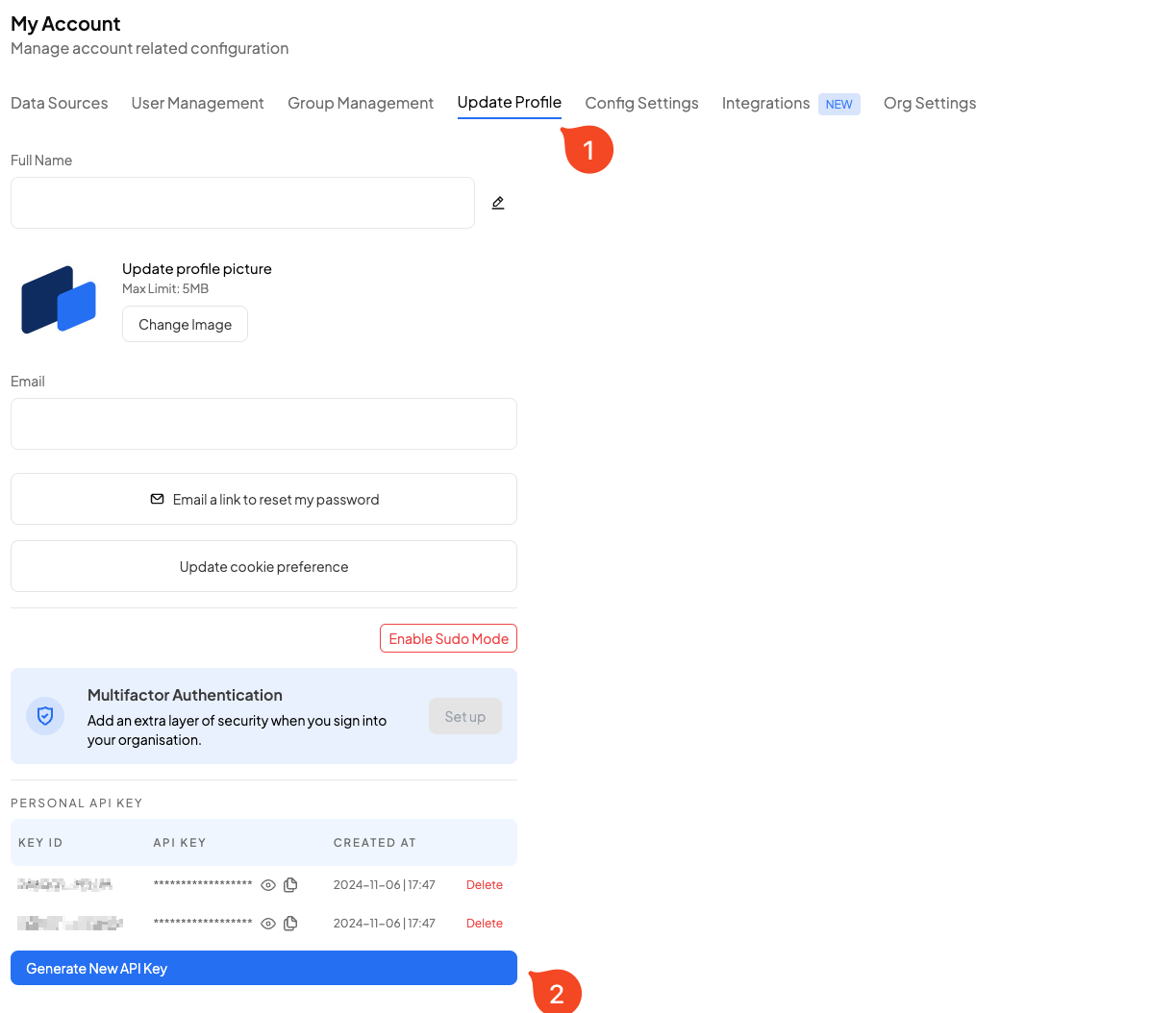Click Email a link to reset my password
1176x1013 pixels.
point(263,499)
